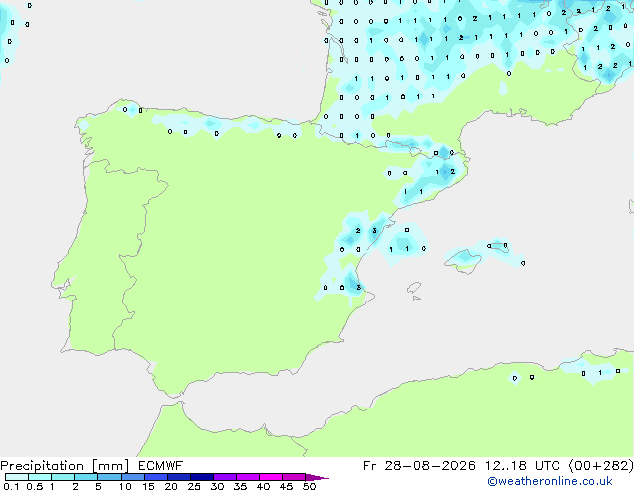
Task: Click Mallorca island on the map
Action: point(464,261)
